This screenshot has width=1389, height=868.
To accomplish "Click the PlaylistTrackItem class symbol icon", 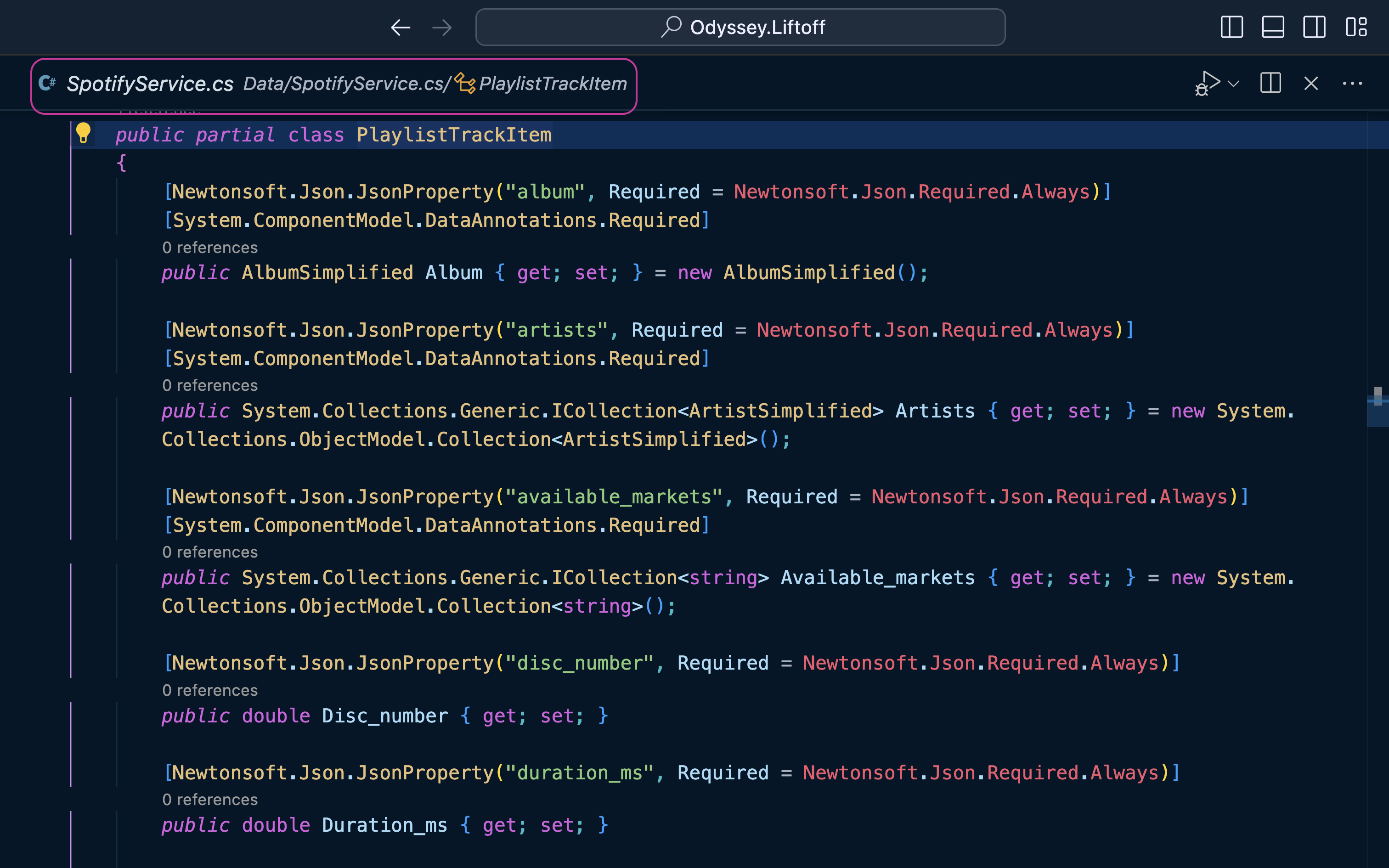I will click(x=465, y=84).
